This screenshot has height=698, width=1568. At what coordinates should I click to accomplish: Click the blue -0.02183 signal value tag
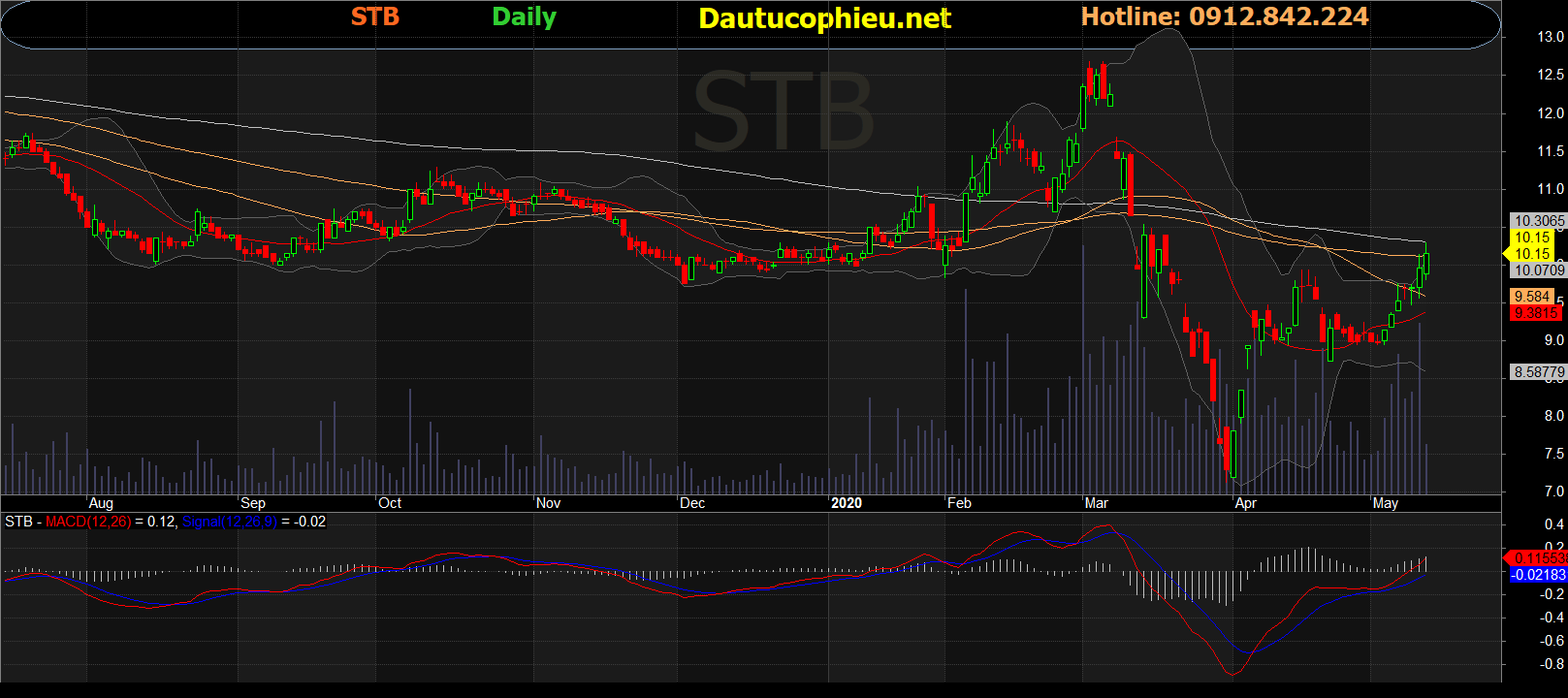point(1538,575)
